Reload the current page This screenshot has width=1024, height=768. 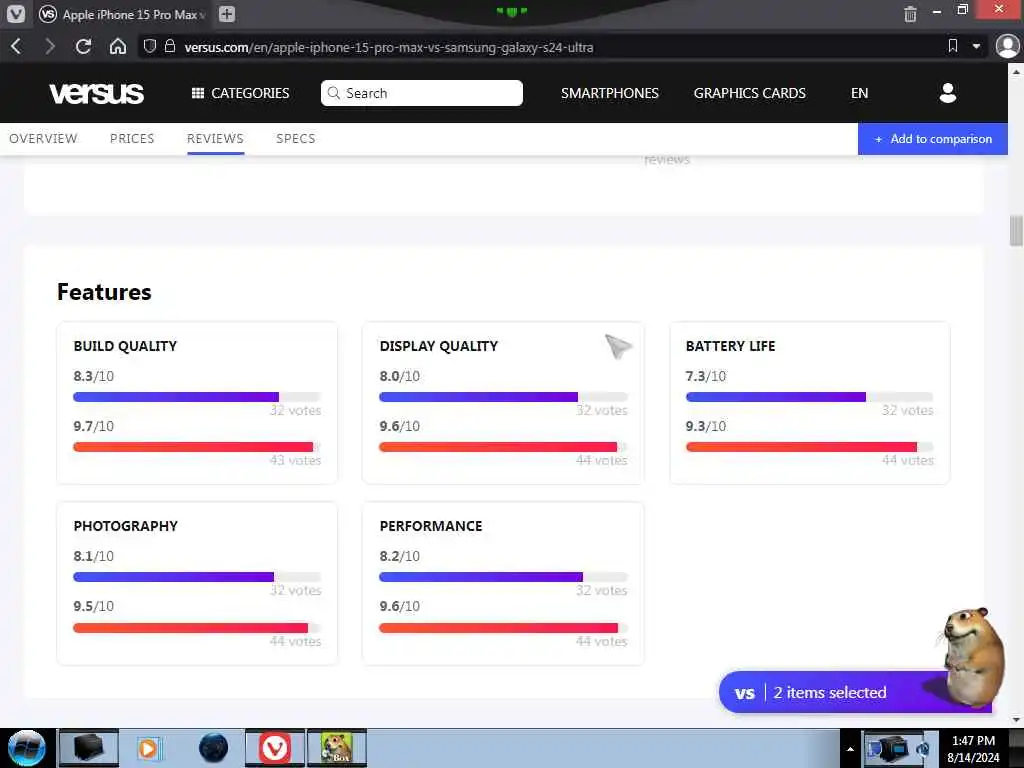(x=83, y=47)
